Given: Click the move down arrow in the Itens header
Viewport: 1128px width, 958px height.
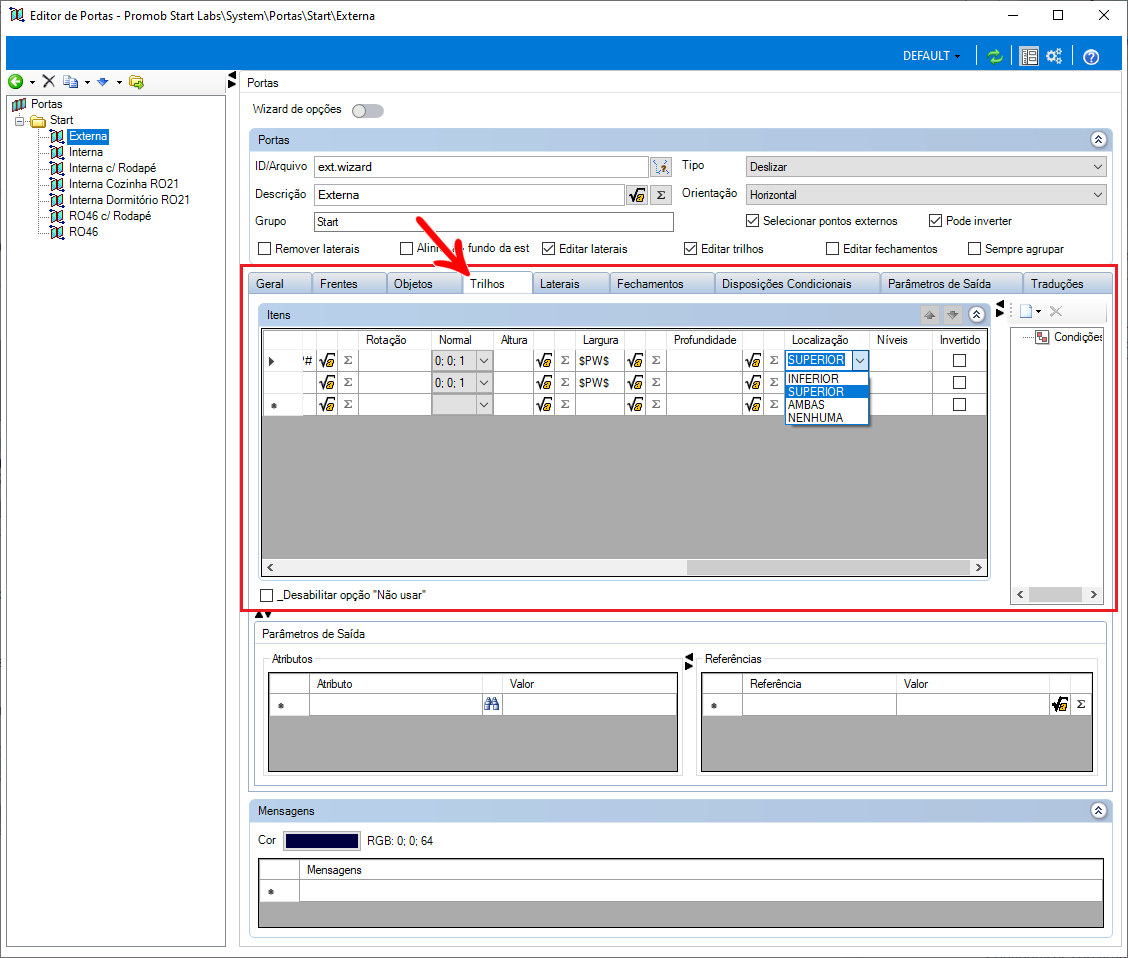Looking at the screenshot, I should 952,315.
